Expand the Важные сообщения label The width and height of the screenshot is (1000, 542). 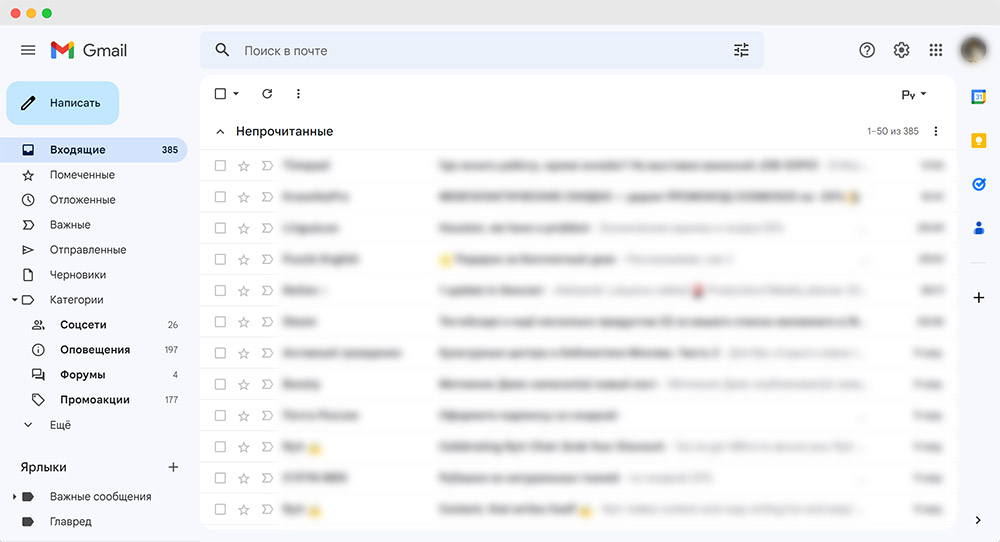pos(14,496)
